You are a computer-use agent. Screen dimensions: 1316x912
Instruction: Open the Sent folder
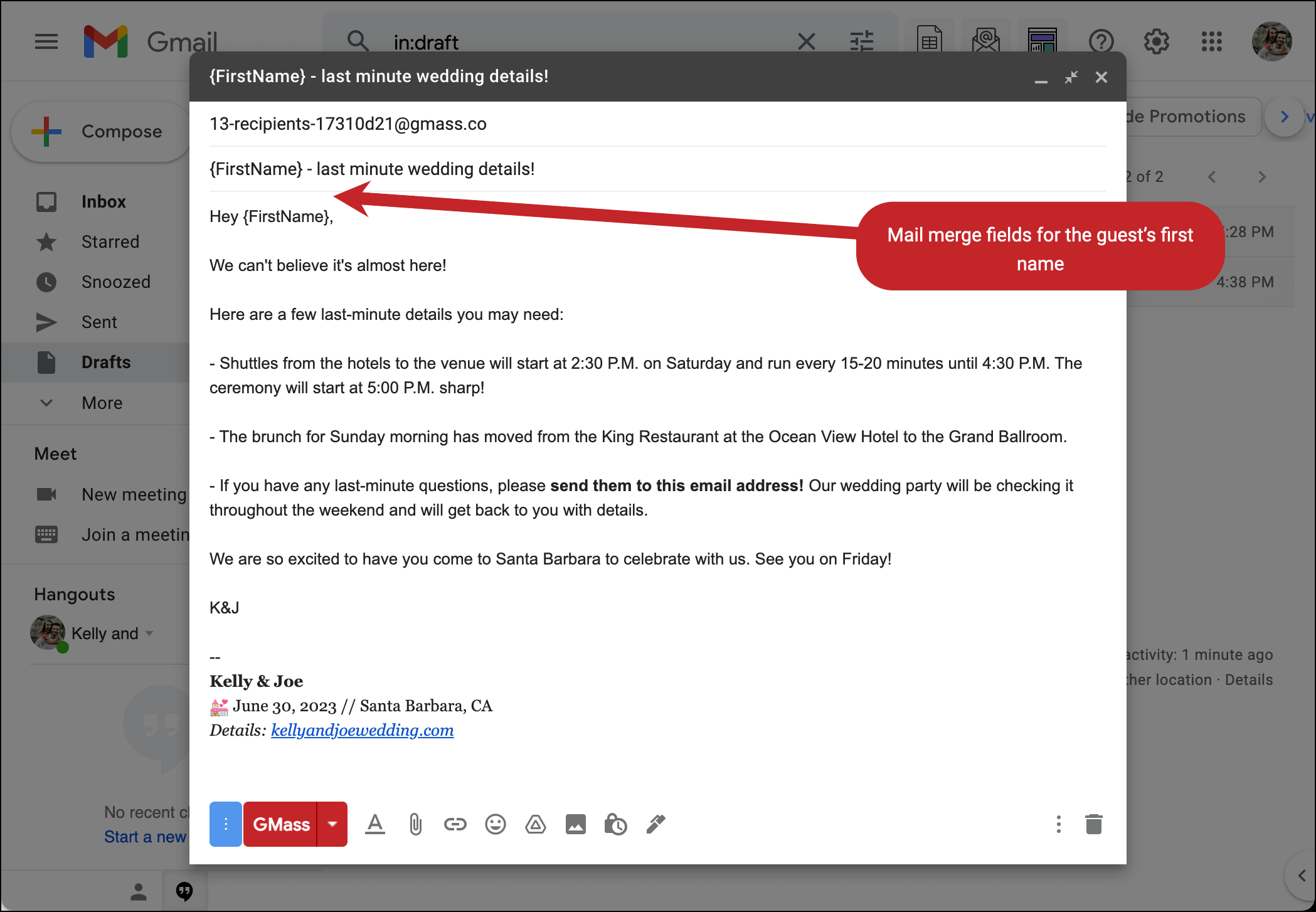pos(99,322)
